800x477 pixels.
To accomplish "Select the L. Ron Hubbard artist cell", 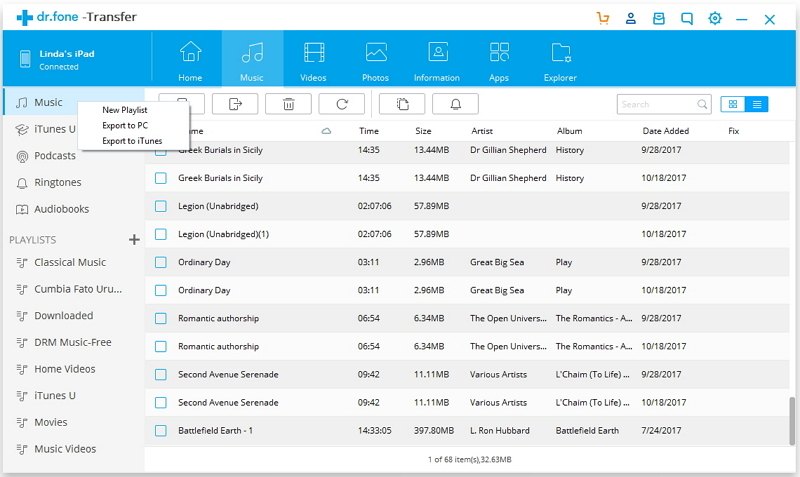I will [x=500, y=431].
